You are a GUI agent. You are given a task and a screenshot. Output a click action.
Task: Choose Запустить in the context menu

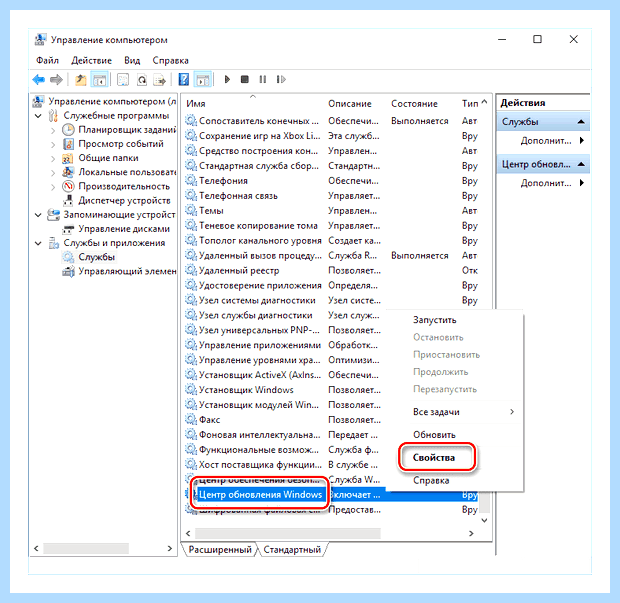click(435, 320)
